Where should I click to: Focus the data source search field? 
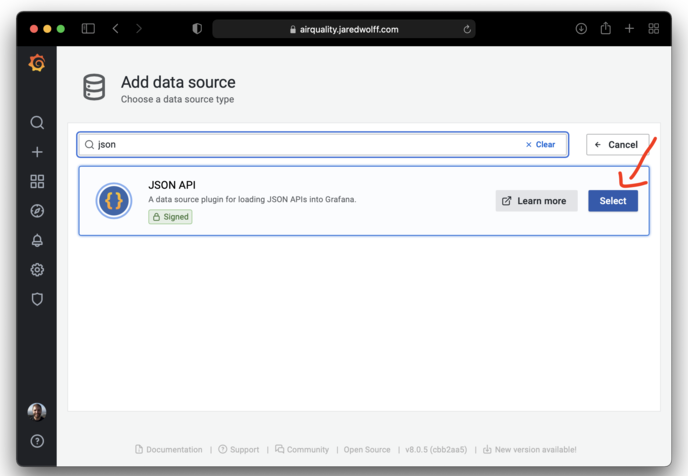pos(300,145)
